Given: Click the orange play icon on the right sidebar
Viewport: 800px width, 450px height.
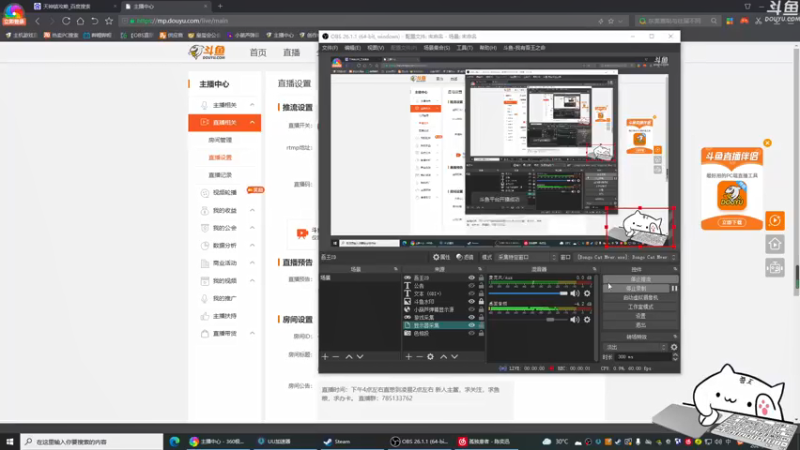Looking at the screenshot, I should point(775,220).
